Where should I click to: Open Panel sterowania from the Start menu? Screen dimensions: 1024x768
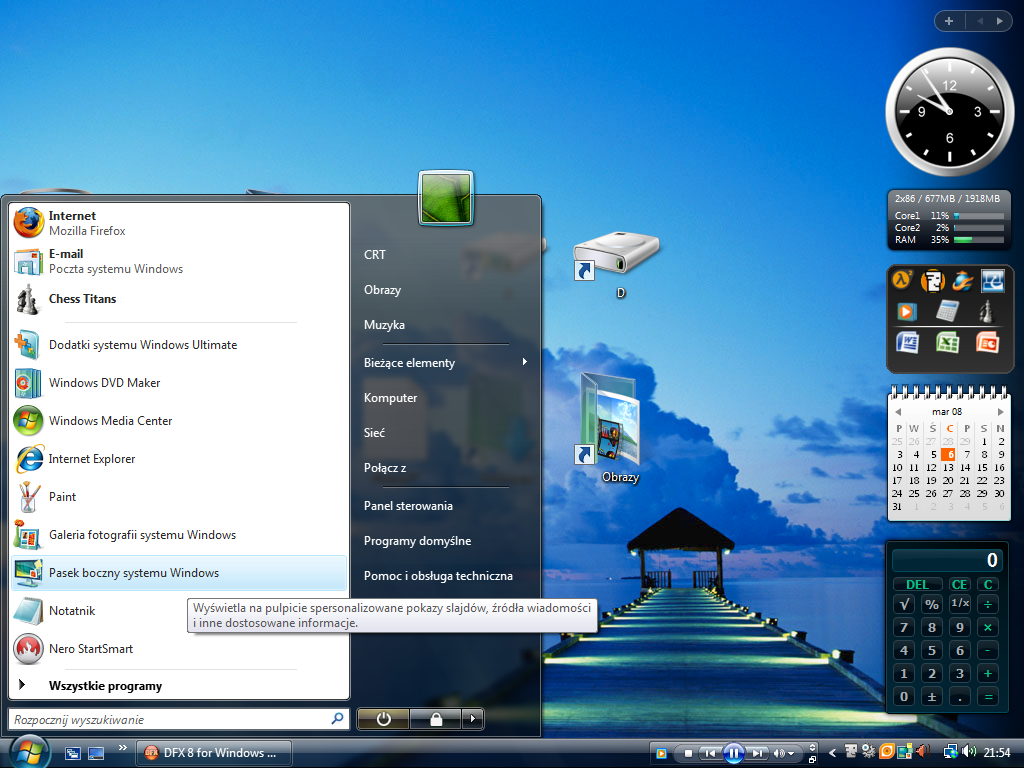[x=408, y=506]
